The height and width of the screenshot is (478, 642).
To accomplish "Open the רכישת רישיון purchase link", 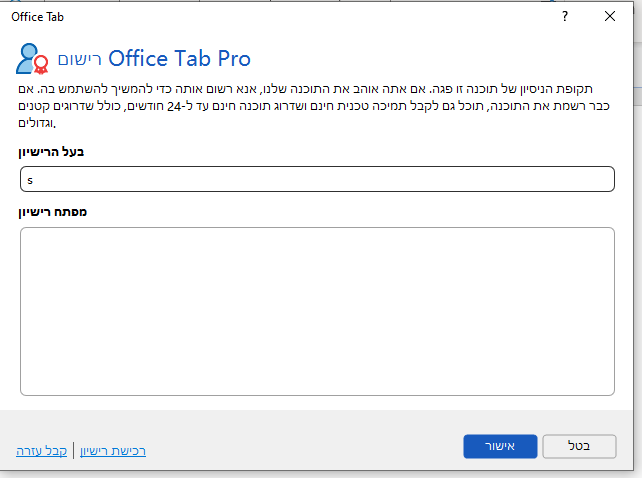I will 113,451.
